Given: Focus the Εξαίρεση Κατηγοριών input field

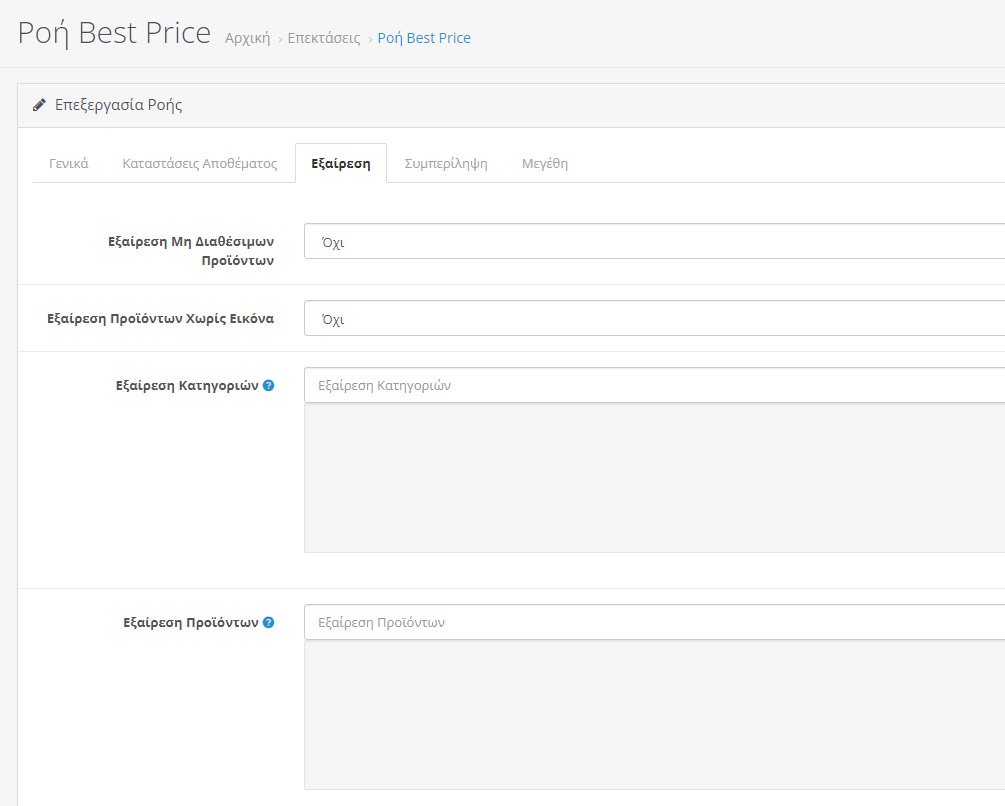Looking at the screenshot, I should click(x=654, y=385).
